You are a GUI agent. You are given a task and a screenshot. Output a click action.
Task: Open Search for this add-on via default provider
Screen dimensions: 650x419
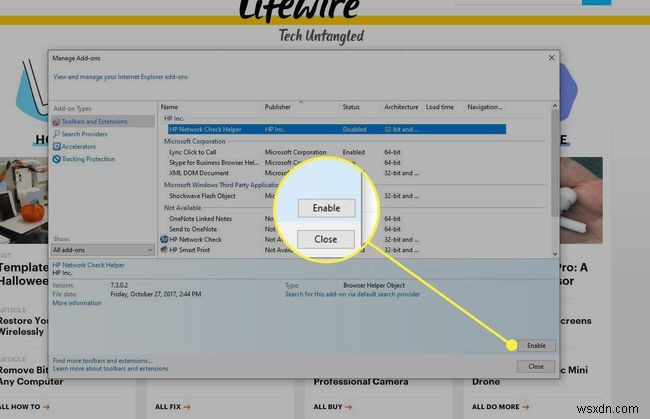coord(352,294)
